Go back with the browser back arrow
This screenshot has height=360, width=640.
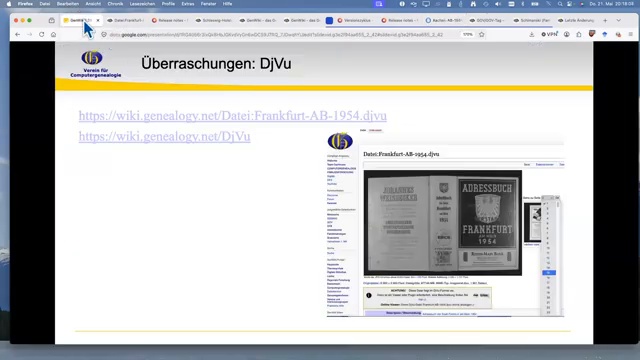coord(18,35)
